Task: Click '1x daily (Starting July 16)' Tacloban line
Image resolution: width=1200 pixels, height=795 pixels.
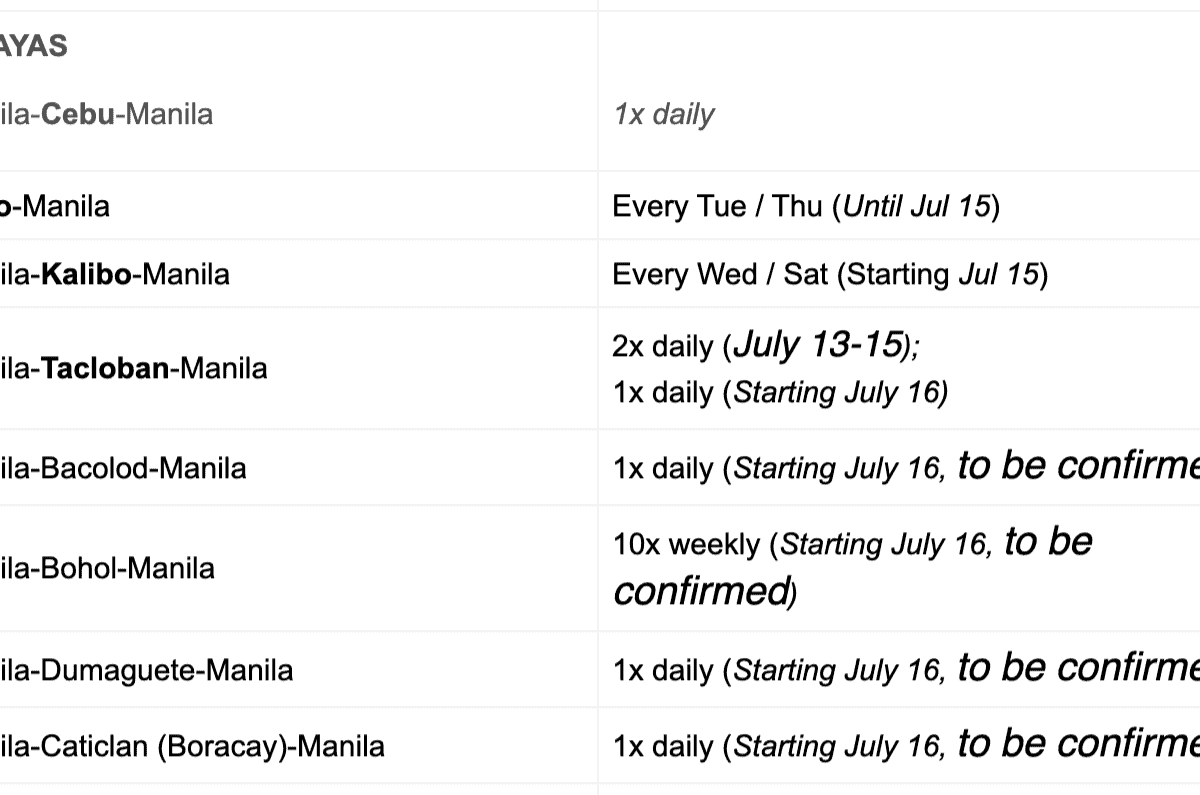Action: click(780, 392)
